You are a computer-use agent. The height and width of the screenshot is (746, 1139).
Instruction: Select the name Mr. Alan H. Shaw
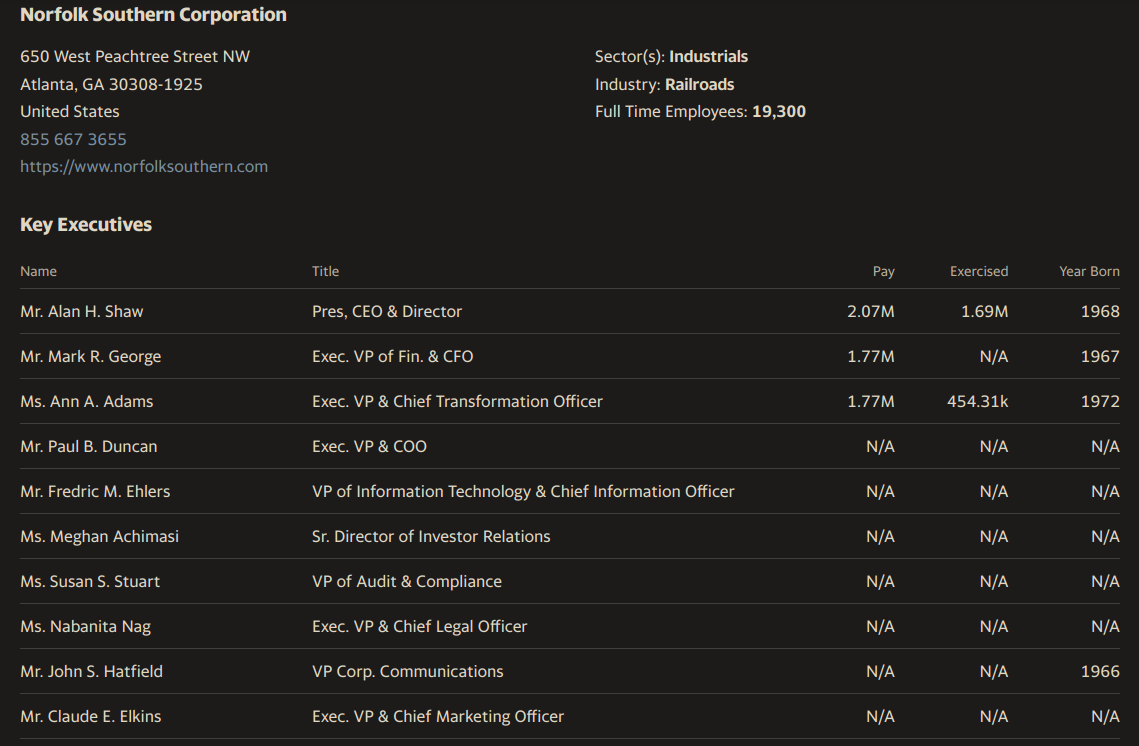(x=81, y=312)
